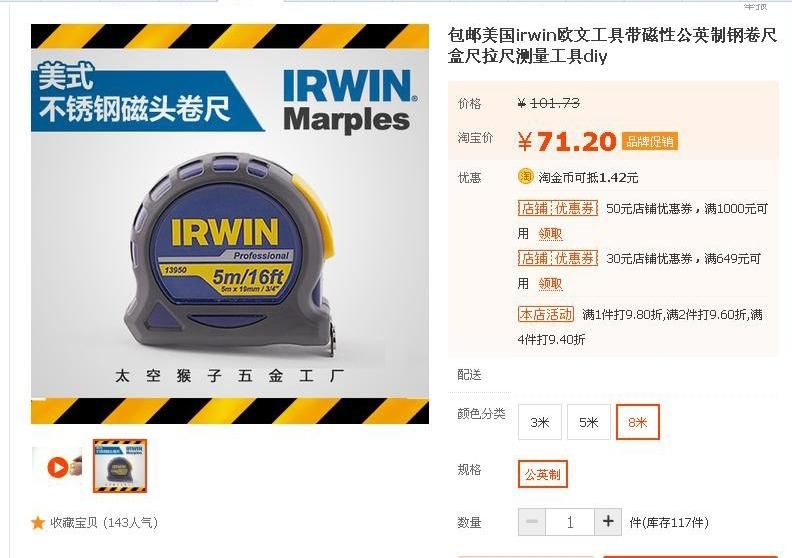This screenshot has width=792, height=558.
Task: Choose the 公英制 specification option
Action: [x=542, y=474]
